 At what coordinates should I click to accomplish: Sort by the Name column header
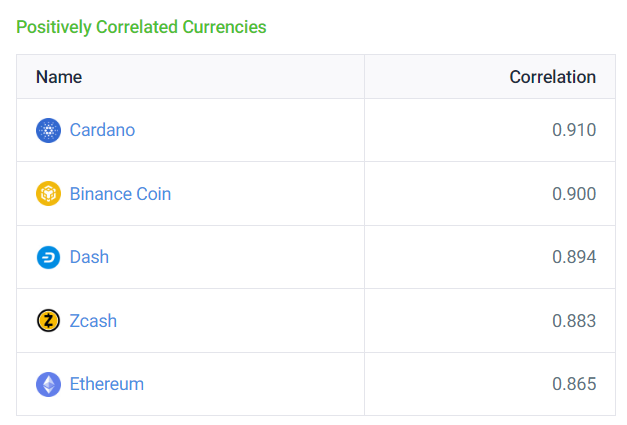point(59,77)
